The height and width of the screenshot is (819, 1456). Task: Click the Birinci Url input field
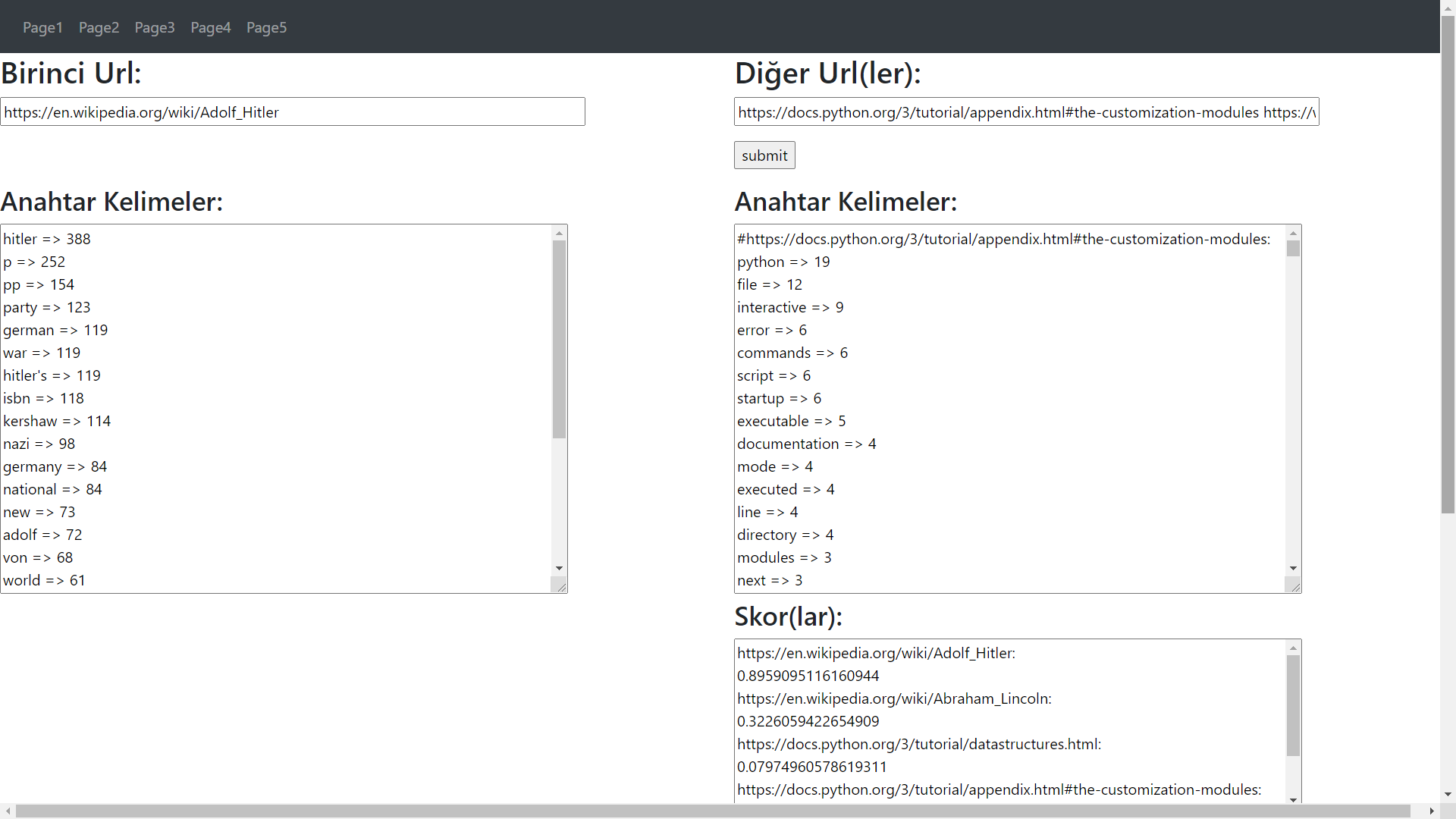[292, 111]
